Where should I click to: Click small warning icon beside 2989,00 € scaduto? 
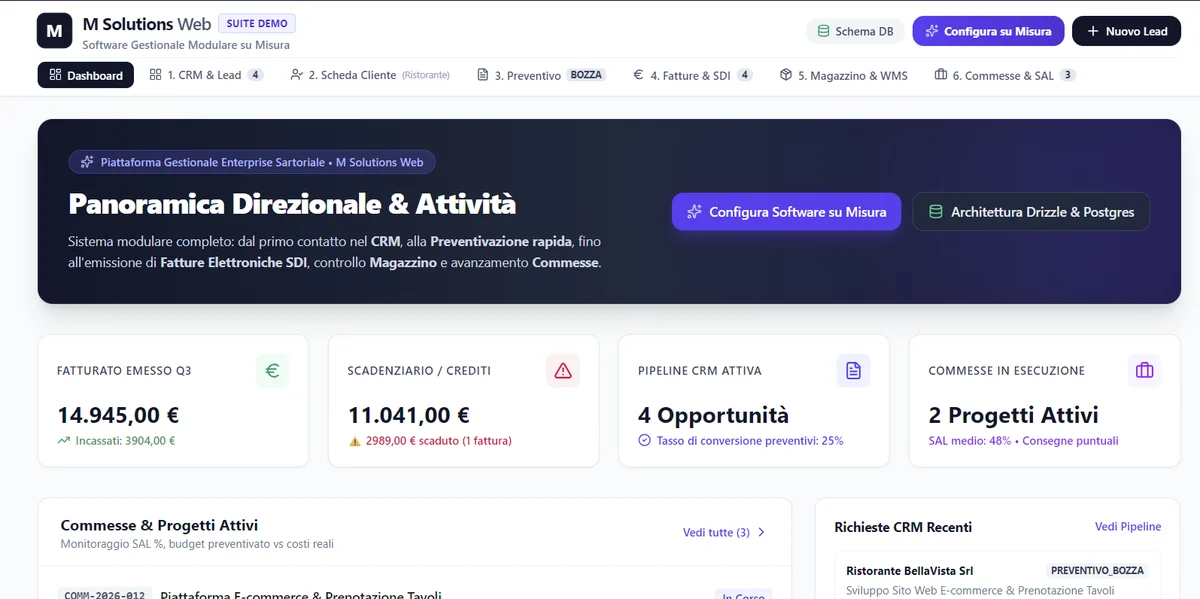coord(354,440)
